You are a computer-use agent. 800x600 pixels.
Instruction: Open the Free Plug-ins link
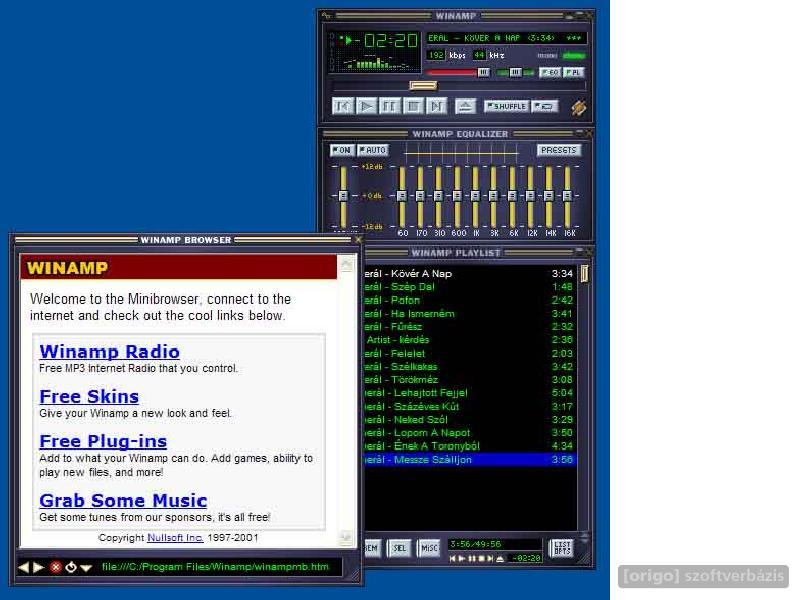pyautogui.click(x=103, y=441)
